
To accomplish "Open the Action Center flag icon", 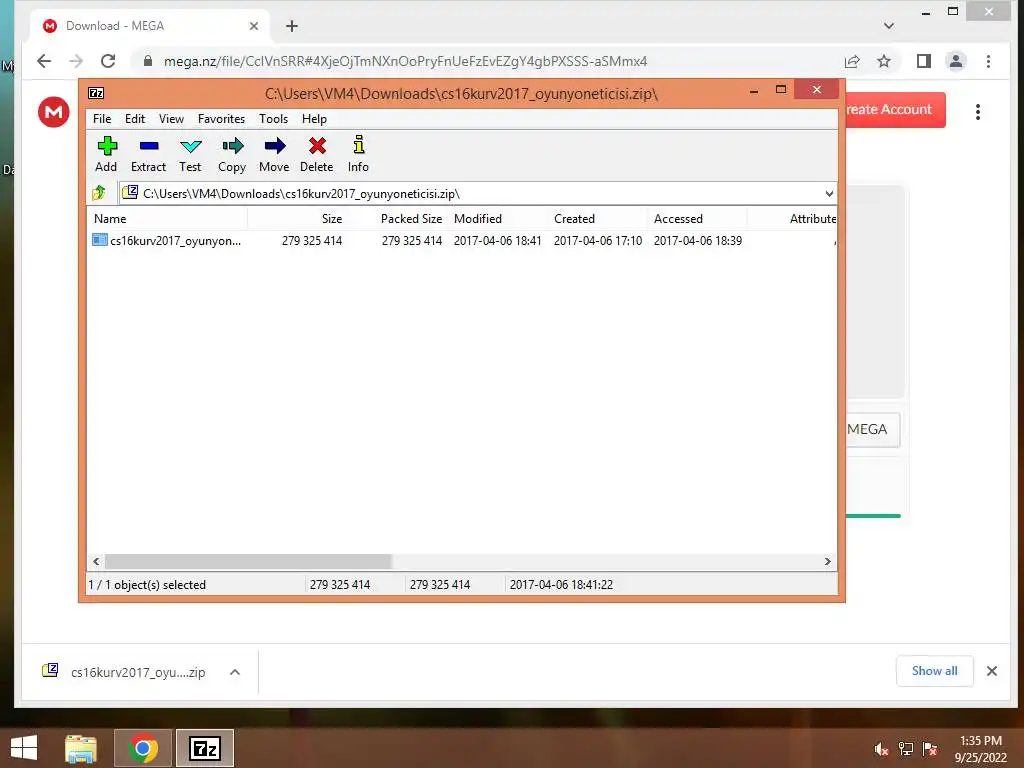I will [x=930, y=749].
